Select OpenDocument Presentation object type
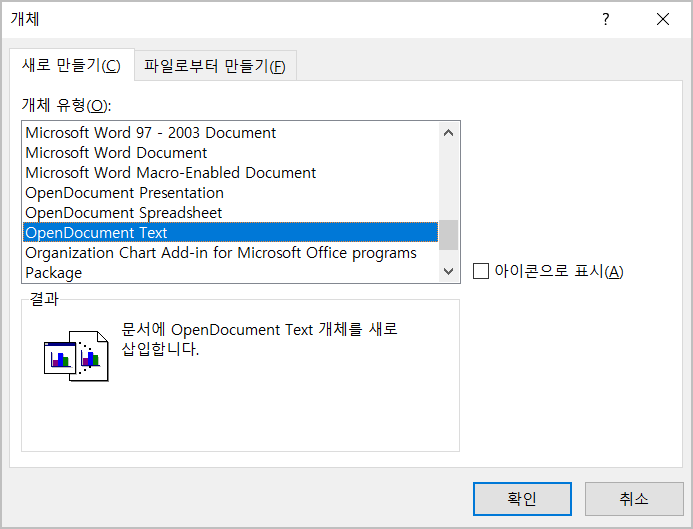The height and width of the screenshot is (529, 693). 230,193
